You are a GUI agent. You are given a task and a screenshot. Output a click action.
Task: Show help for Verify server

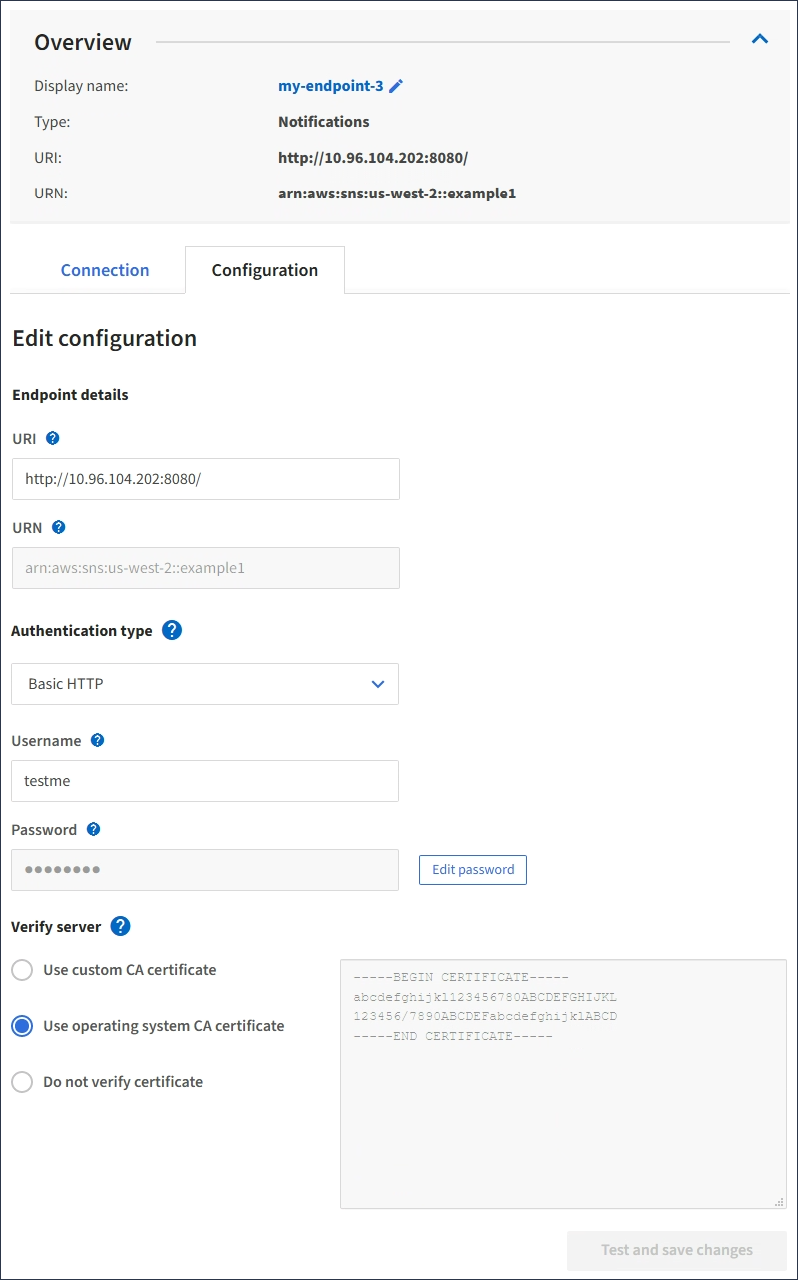pos(120,926)
